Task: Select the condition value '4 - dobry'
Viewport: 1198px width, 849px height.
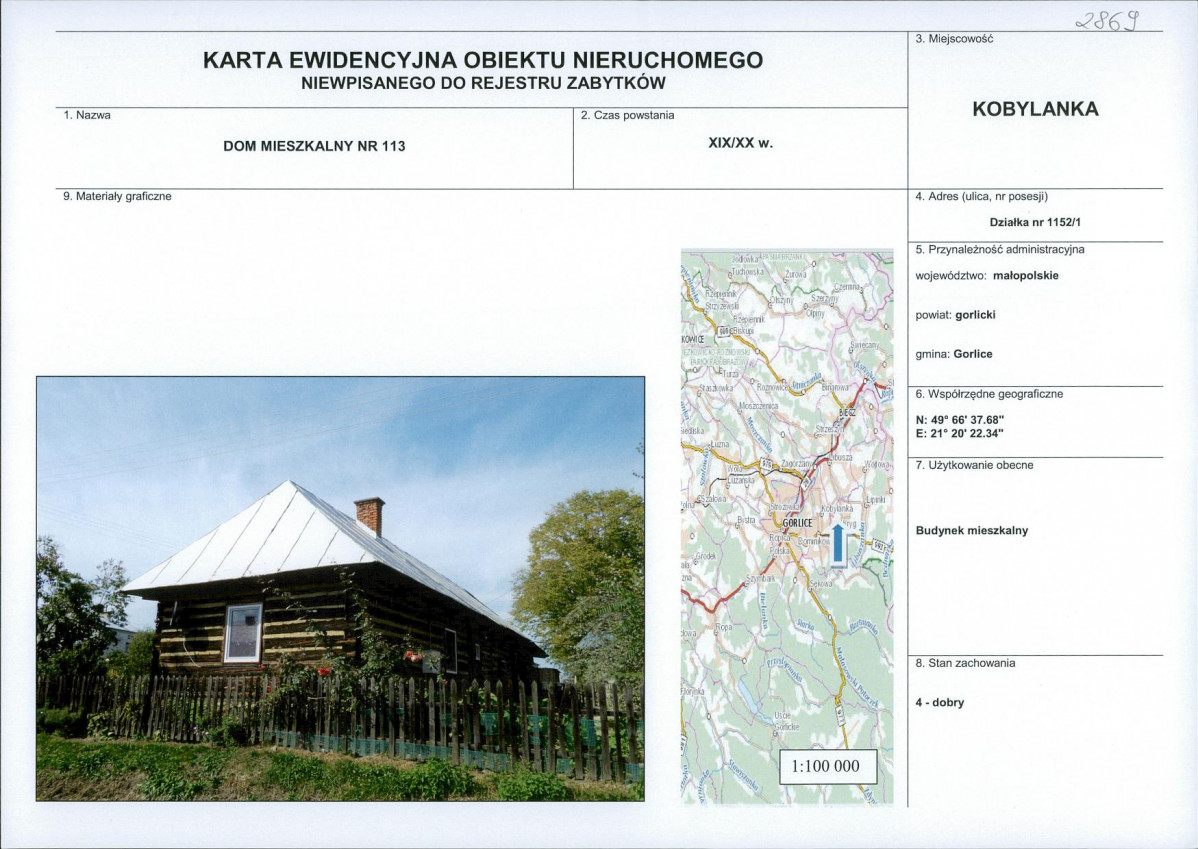Action: coord(940,703)
